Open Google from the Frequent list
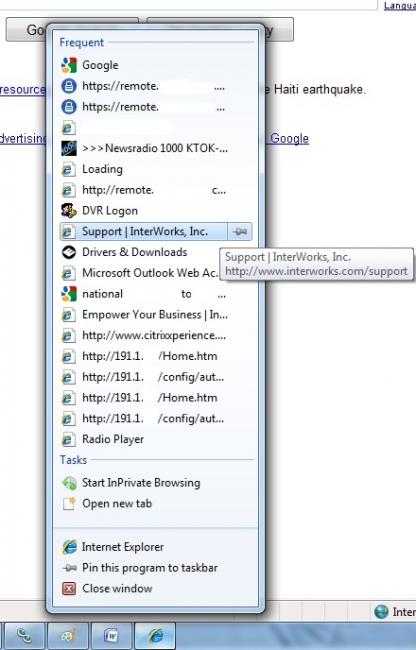Image resolution: width=416 pixels, height=650 pixels. click(156, 65)
